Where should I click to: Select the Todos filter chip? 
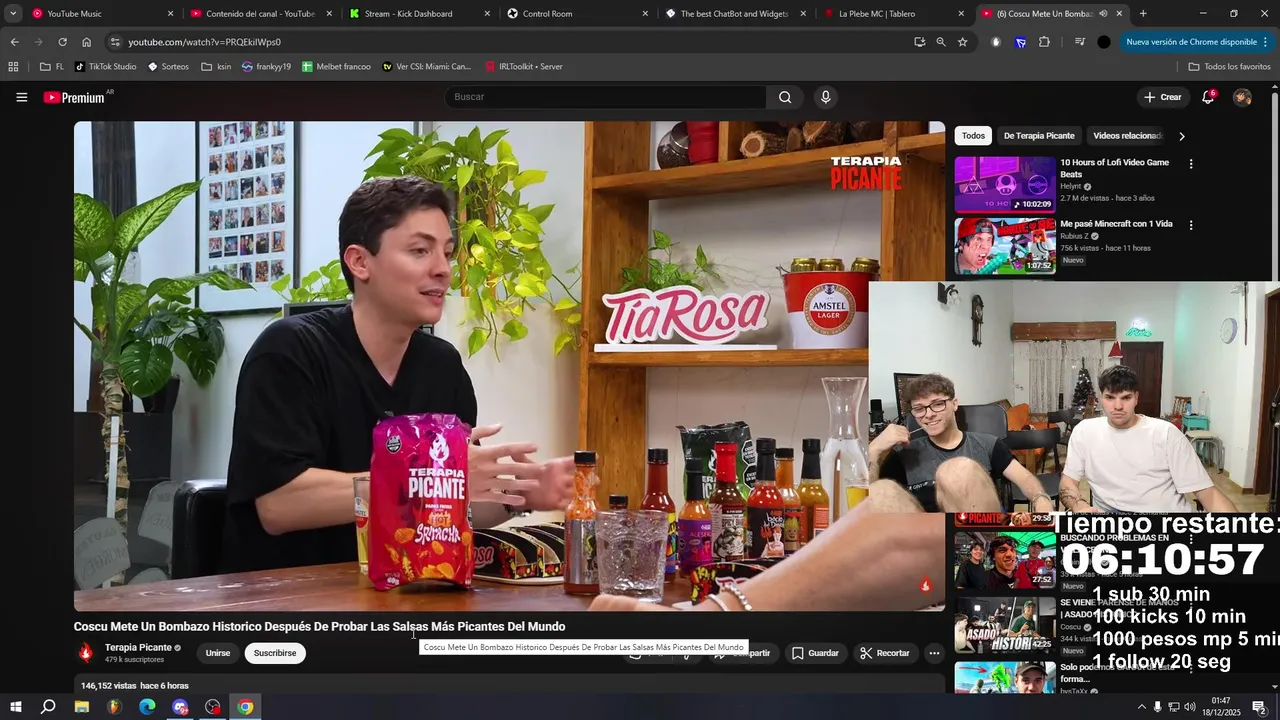pos(973,136)
